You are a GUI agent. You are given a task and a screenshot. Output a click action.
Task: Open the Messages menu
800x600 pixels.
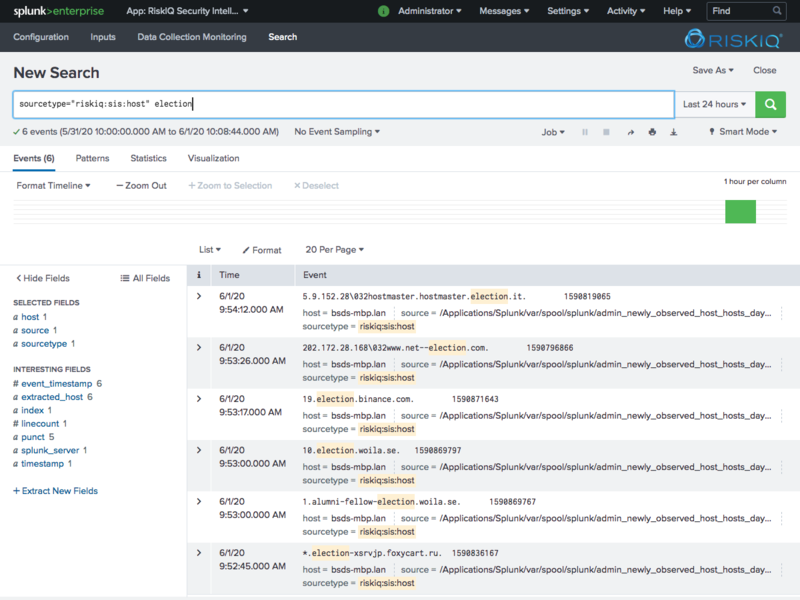pyautogui.click(x=504, y=11)
